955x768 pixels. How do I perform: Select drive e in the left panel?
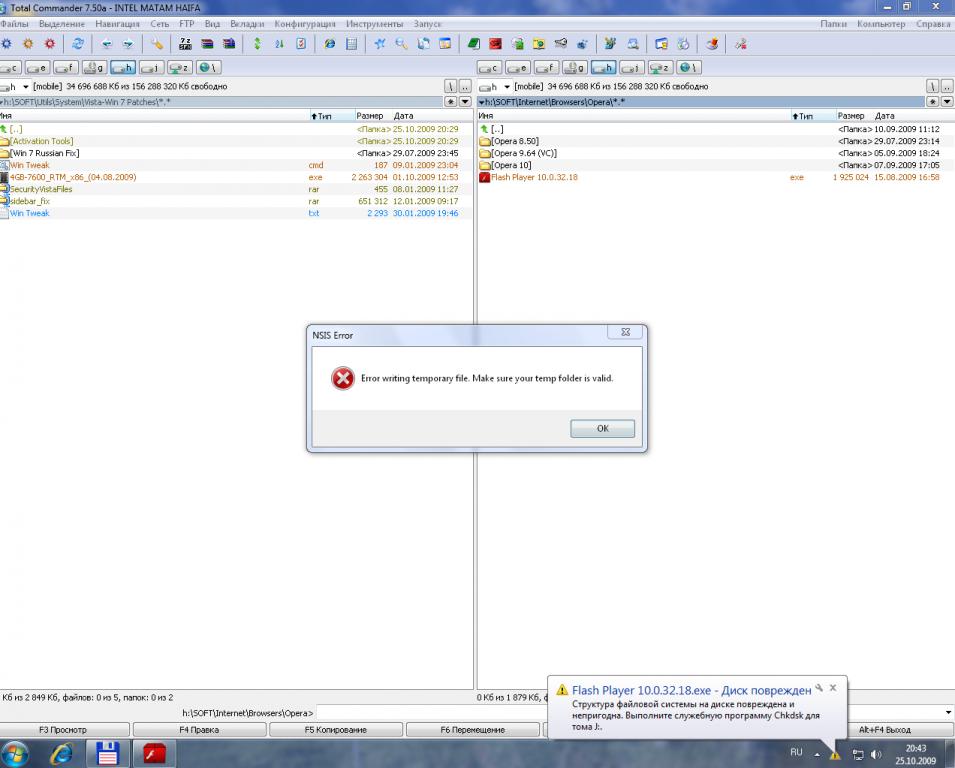(37, 68)
